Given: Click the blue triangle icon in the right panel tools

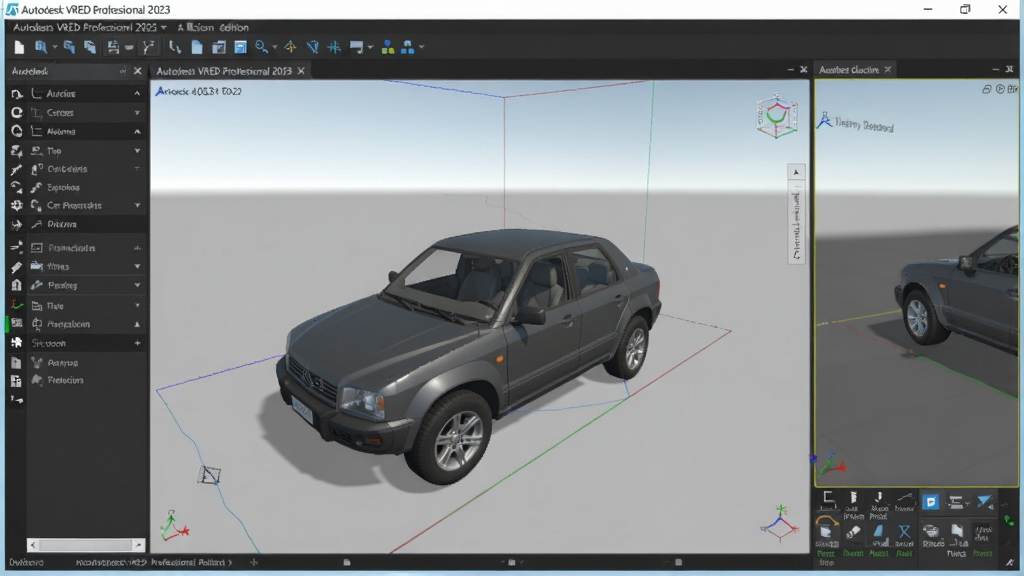Looking at the screenshot, I should 879,532.
